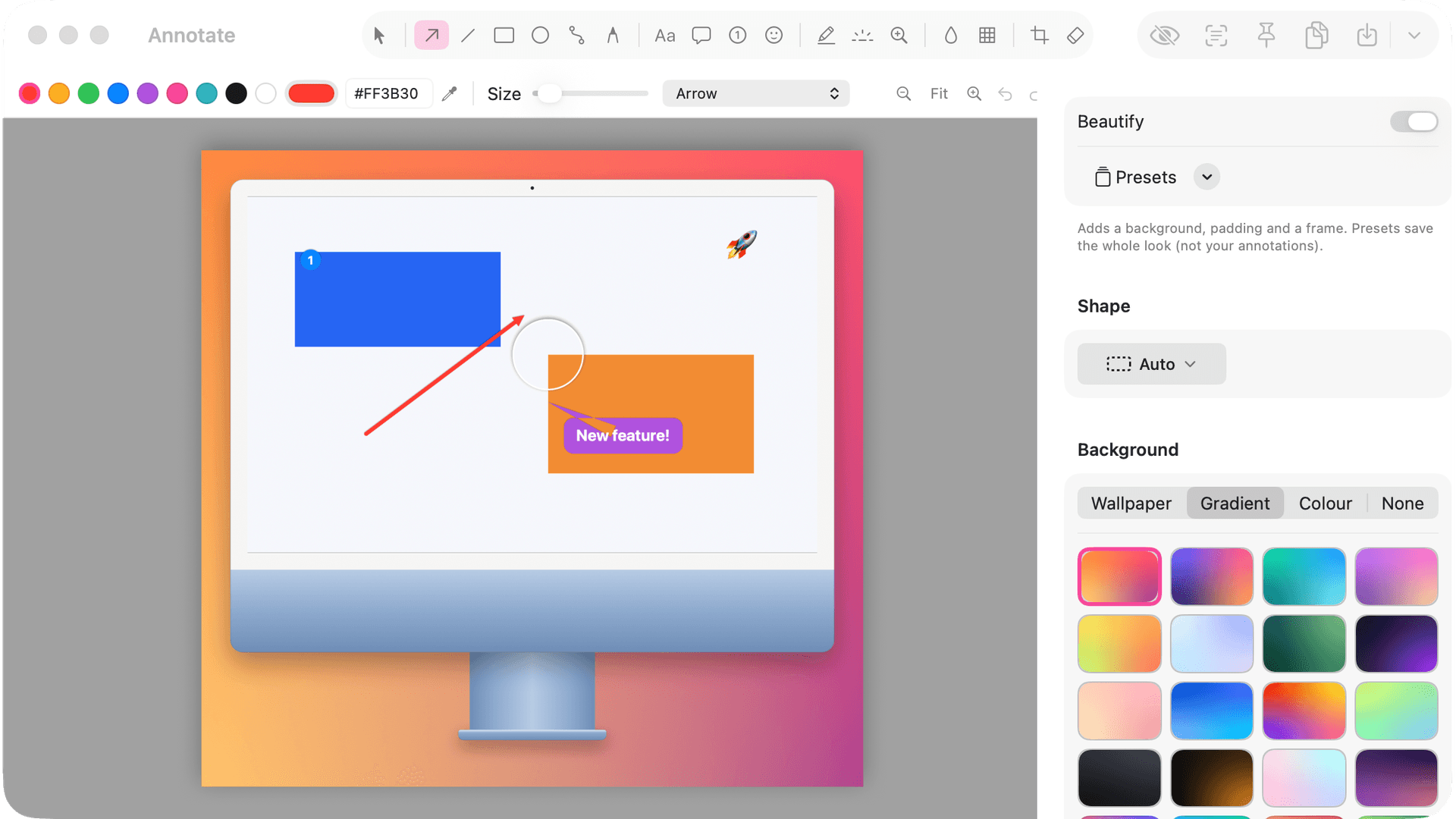The height and width of the screenshot is (819, 1456).
Task: Open the Auto shape dropdown
Action: [x=1151, y=364]
